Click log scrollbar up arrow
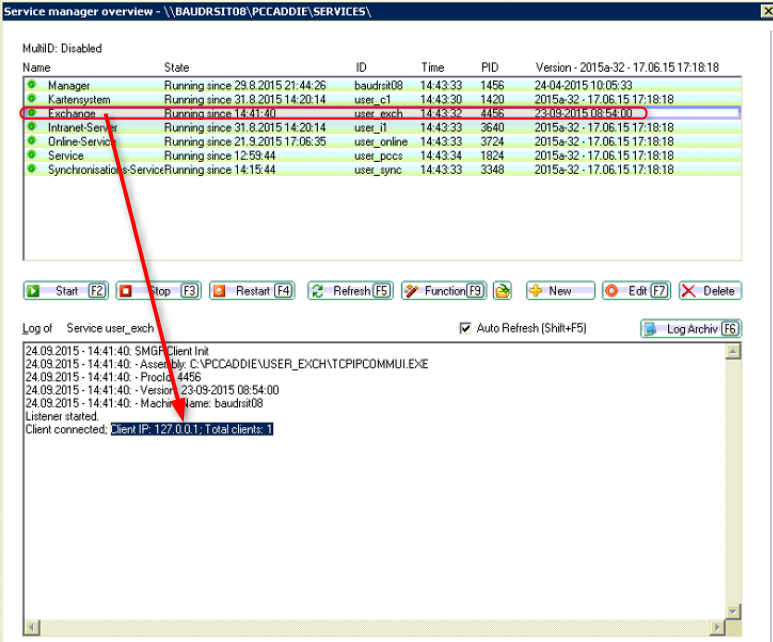Viewport: 773px width, 642px height. tap(734, 351)
